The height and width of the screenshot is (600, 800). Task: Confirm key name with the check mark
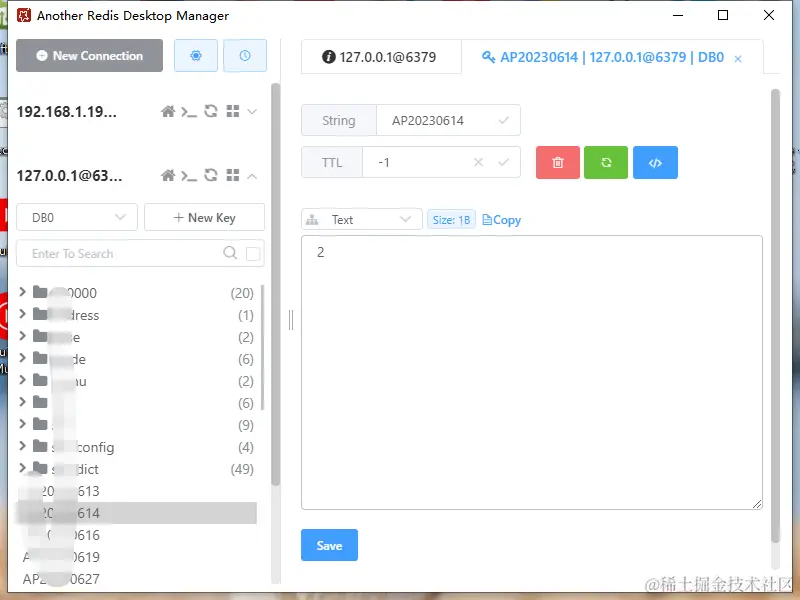pos(504,120)
